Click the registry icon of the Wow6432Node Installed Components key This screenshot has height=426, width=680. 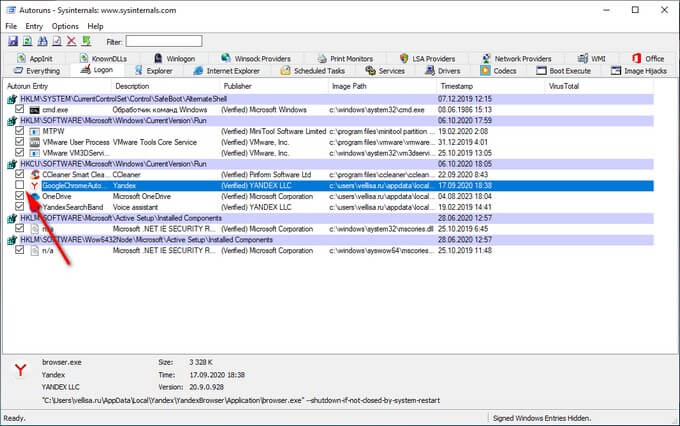point(12,240)
